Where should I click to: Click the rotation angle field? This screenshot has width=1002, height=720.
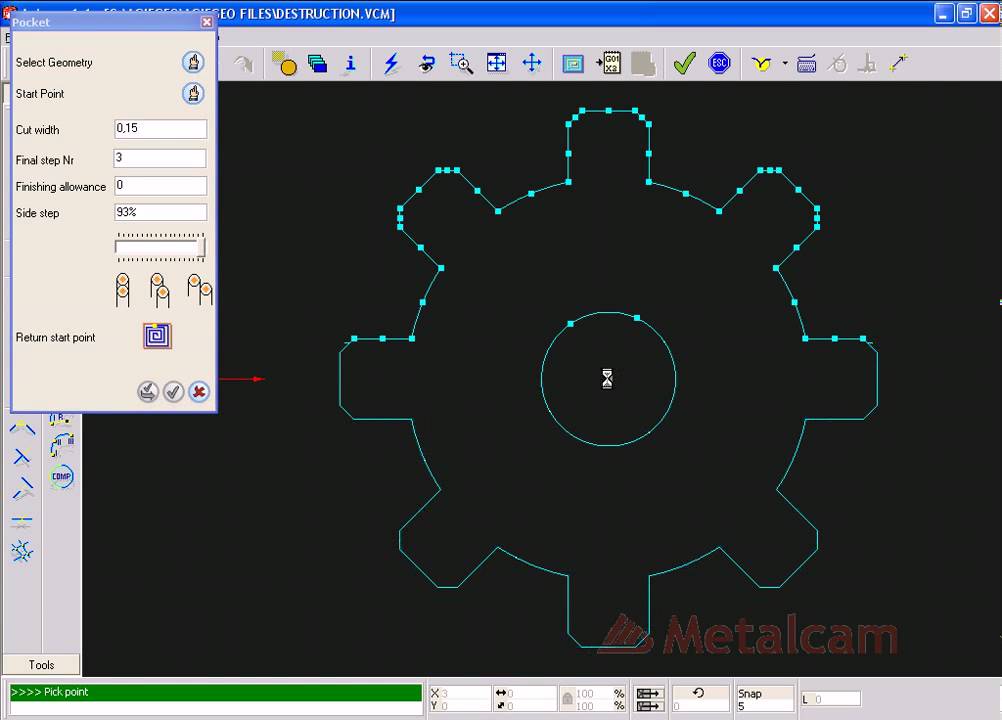700,706
